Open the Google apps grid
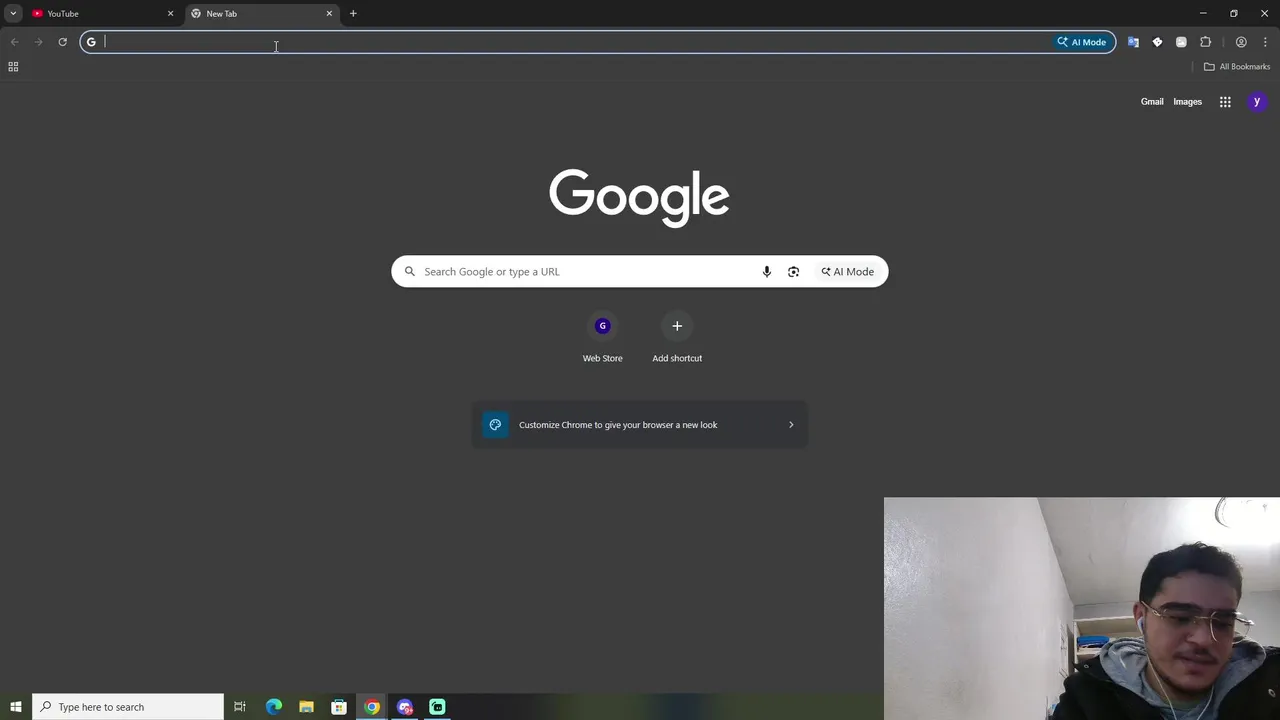Screen dimensions: 1280x720 [1225, 102]
